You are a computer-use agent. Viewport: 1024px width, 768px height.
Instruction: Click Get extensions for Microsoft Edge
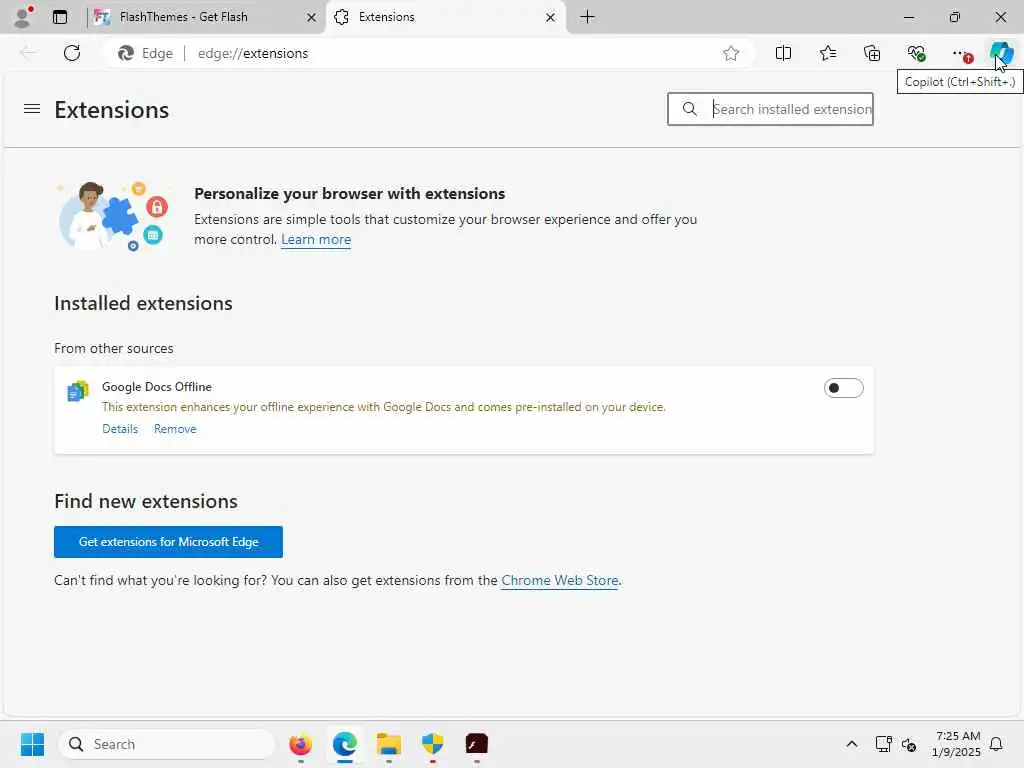point(168,542)
